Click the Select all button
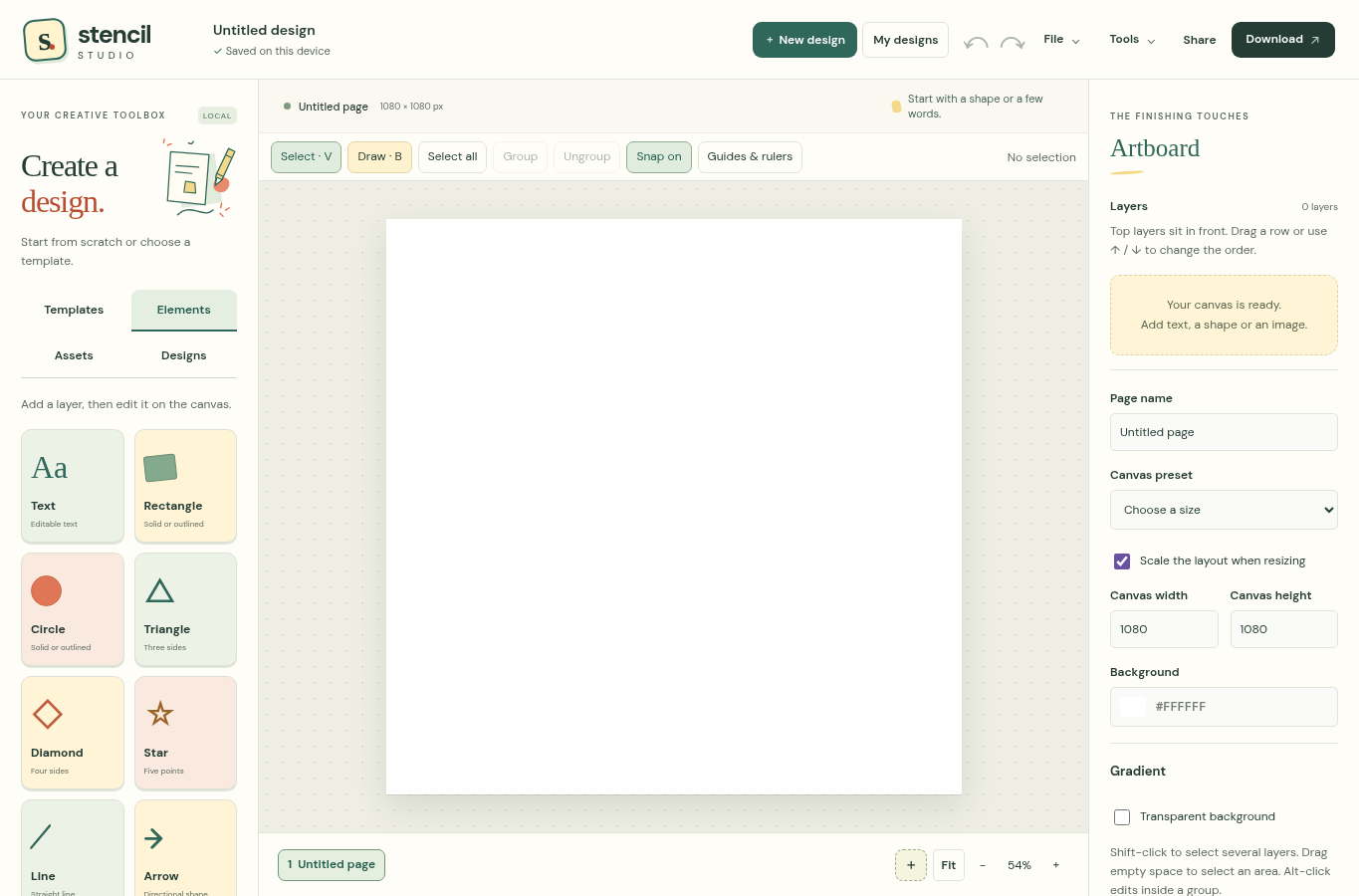The height and width of the screenshot is (896, 1359). (452, 156)
